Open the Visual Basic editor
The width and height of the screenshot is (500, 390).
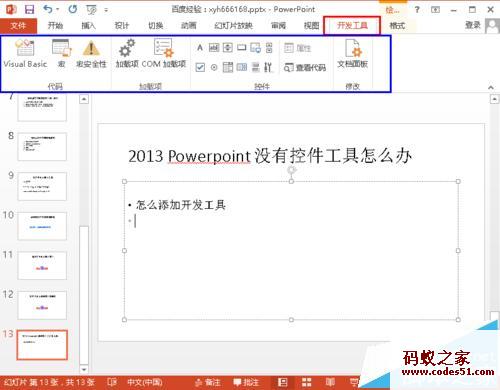(25, 54)
